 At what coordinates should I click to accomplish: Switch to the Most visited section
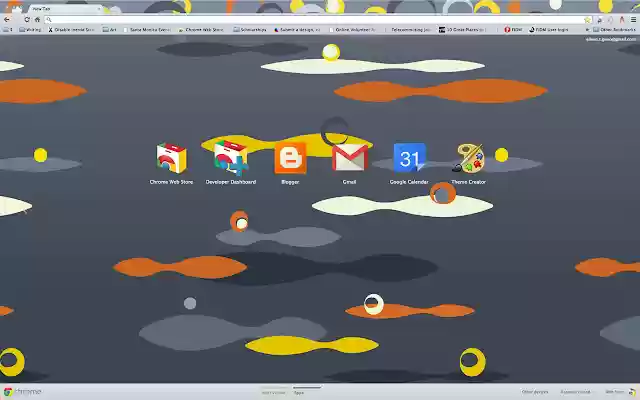coord(273,392)
